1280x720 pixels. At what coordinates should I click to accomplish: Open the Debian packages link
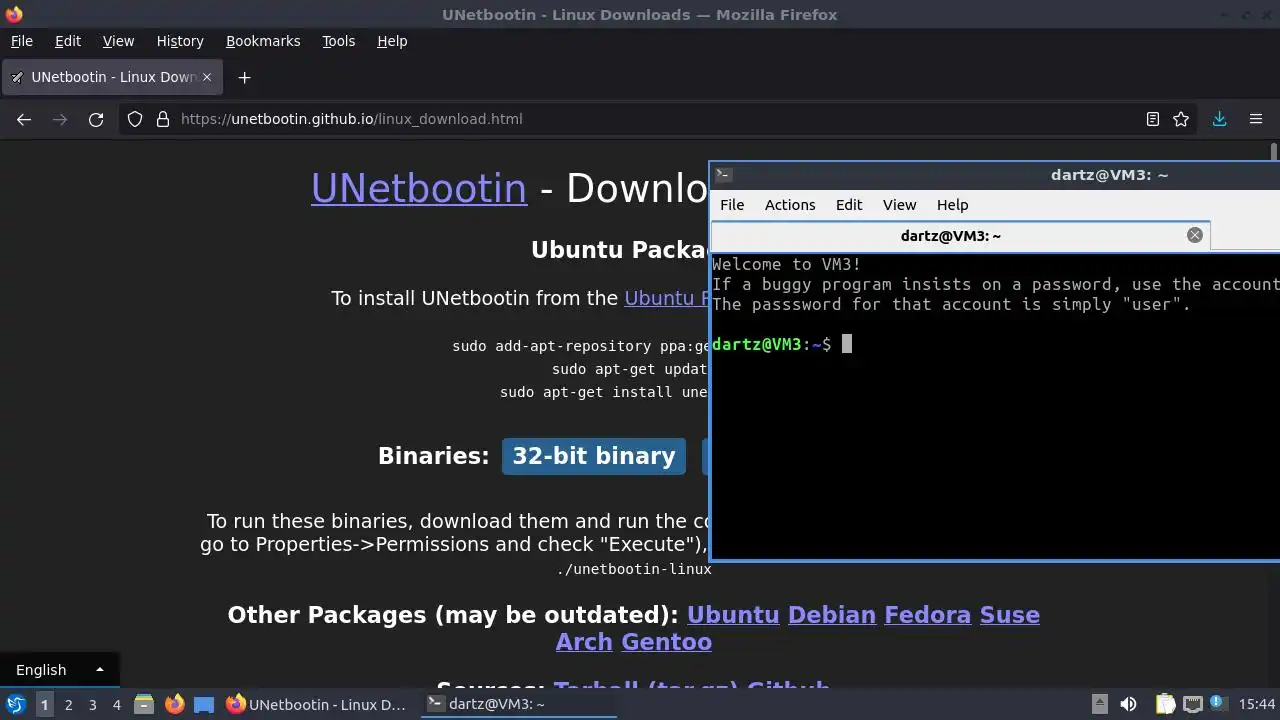tap(832, 615)
